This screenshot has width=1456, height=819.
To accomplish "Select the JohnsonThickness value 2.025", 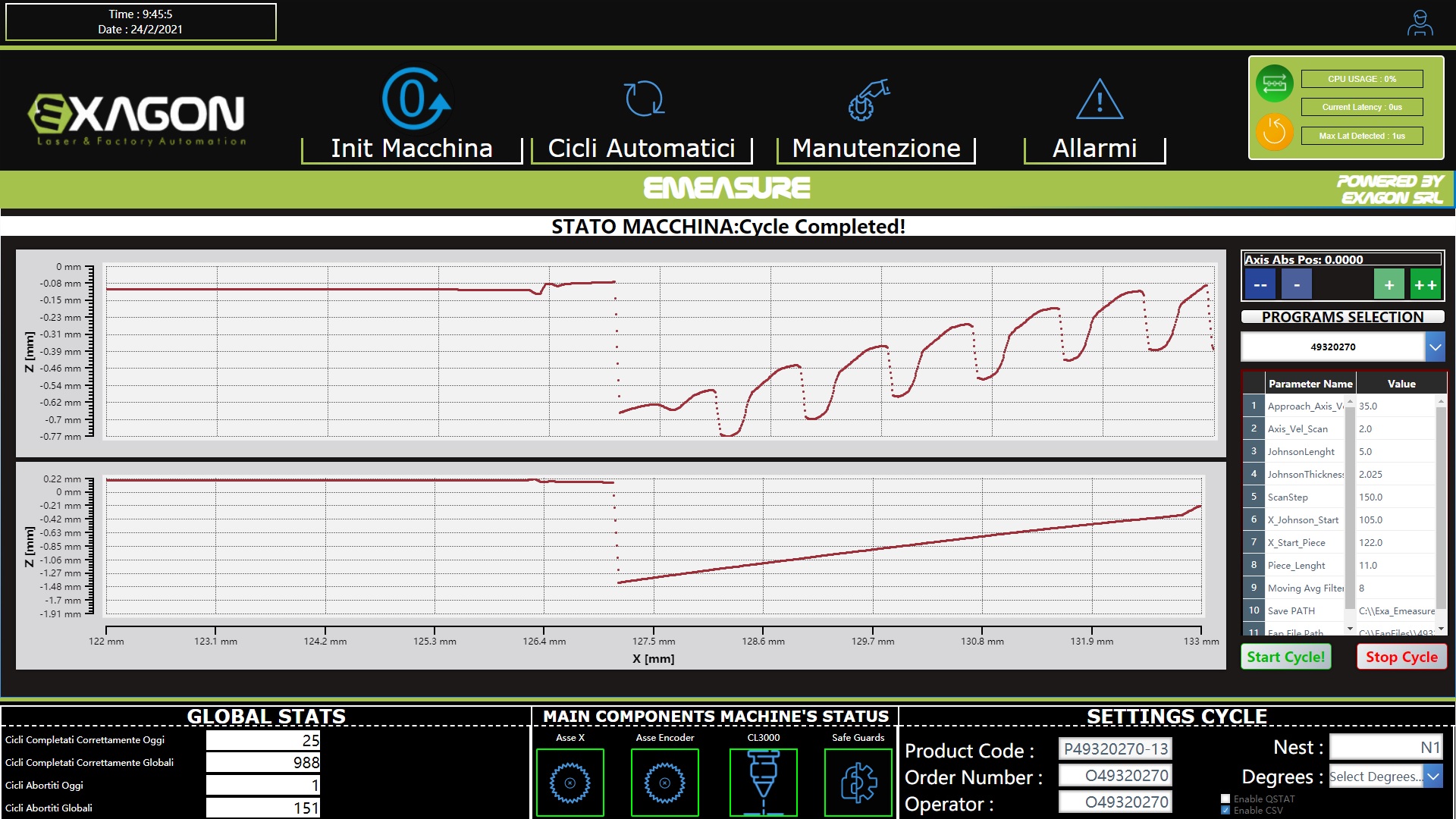I will point(1395,474).
